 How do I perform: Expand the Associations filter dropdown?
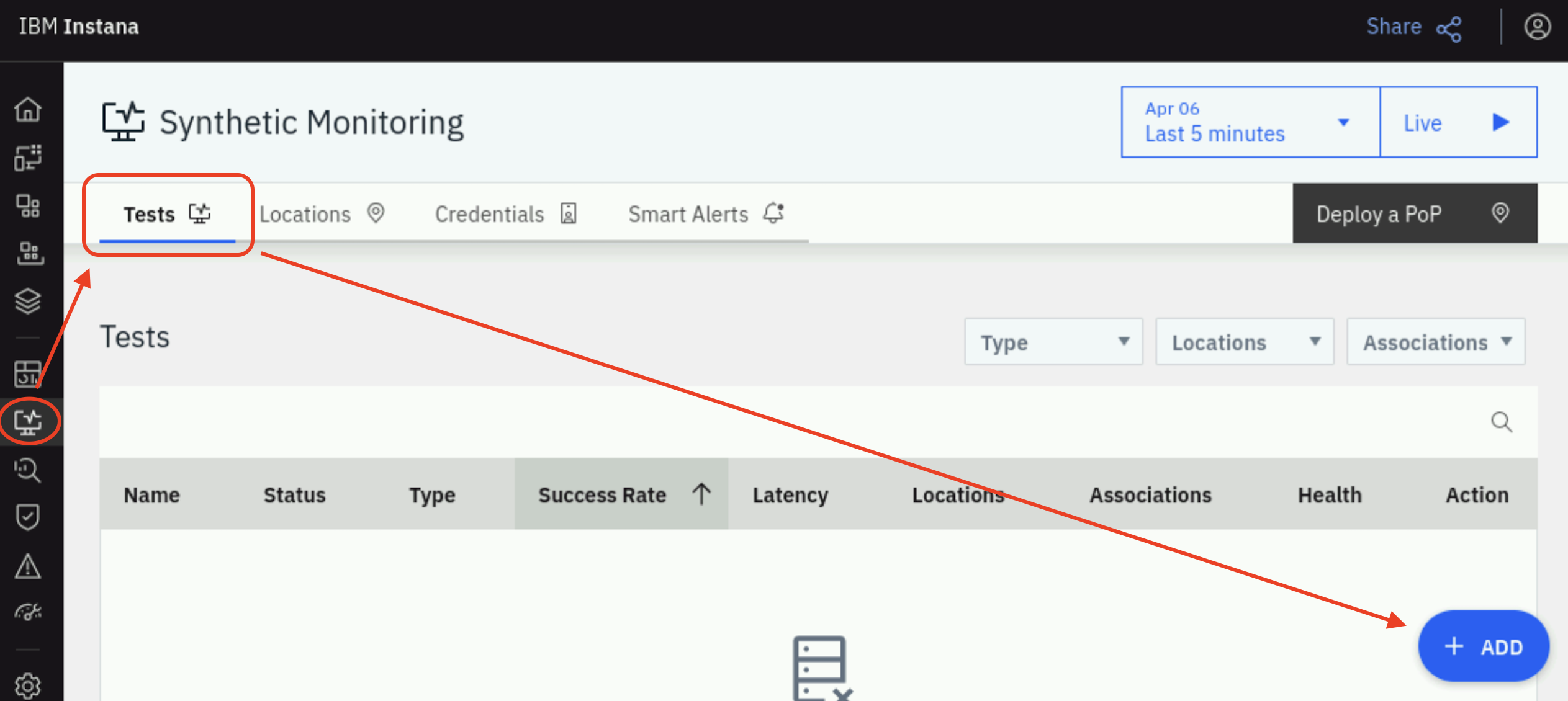1436,342
